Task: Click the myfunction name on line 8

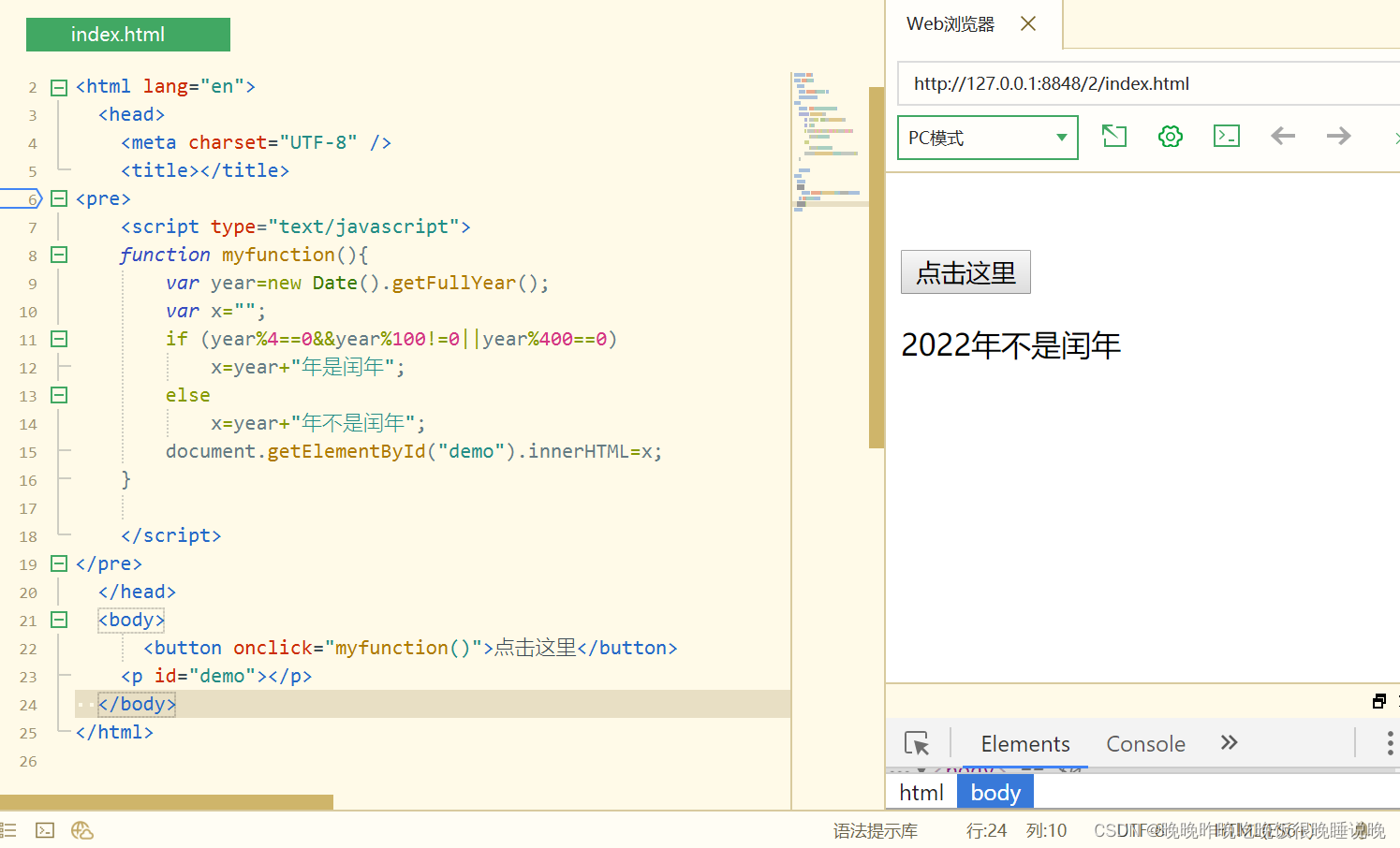Action: pyautogui.click(x=278, y=255)
